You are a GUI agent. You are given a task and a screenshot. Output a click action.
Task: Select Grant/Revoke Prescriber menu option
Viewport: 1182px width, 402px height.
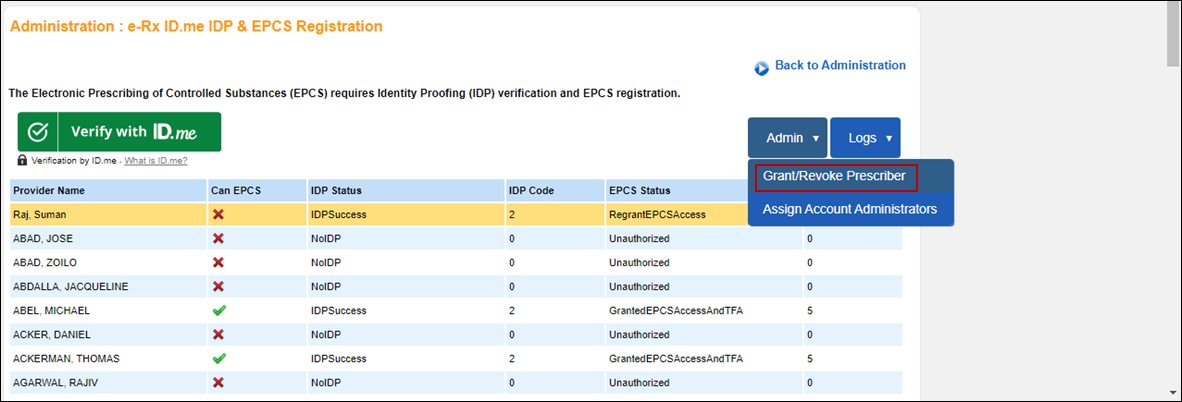835,177
